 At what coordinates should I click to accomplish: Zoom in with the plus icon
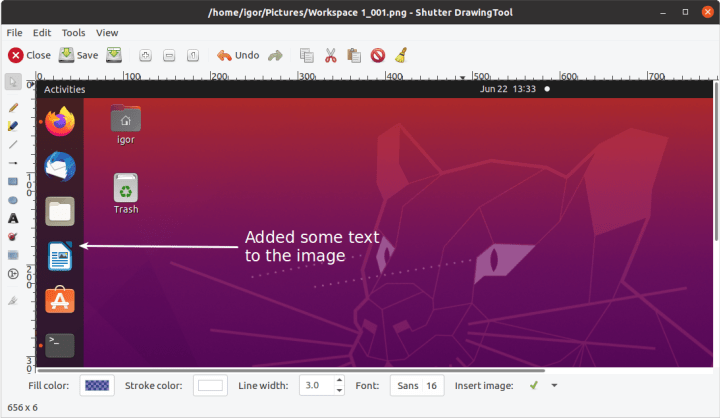click(145, 56)
